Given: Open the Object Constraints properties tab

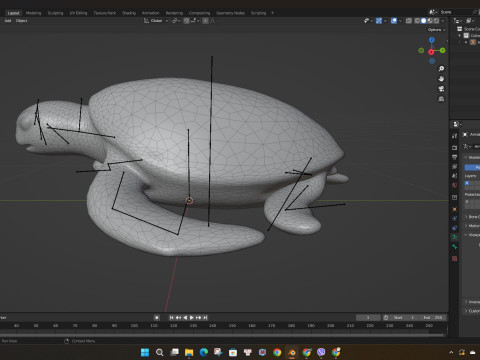Looking at the screenshot, I should coord(455,228).
